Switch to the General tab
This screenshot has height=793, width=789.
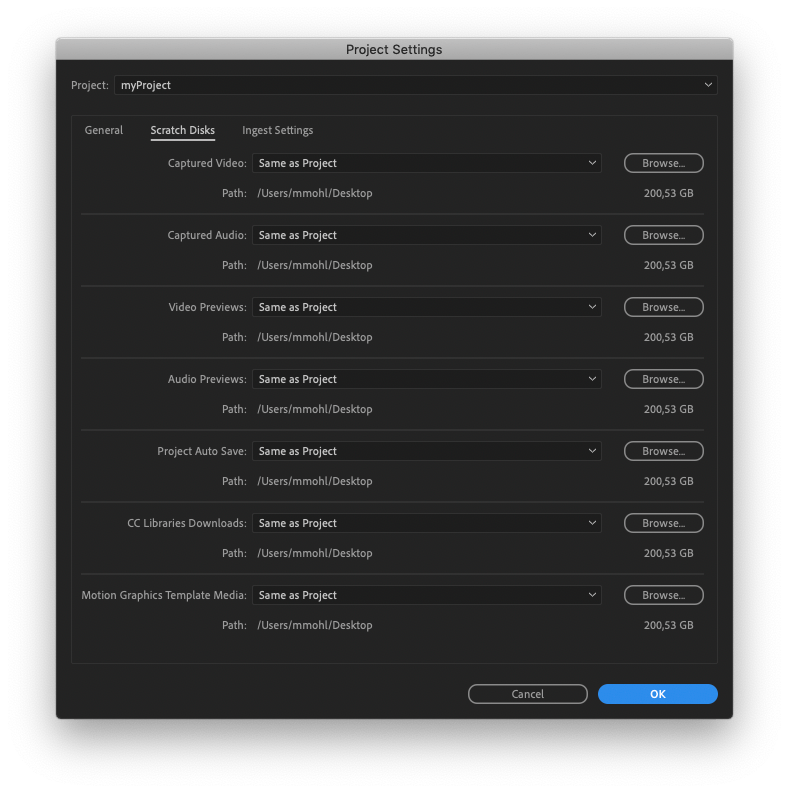(x=104, y=130)
